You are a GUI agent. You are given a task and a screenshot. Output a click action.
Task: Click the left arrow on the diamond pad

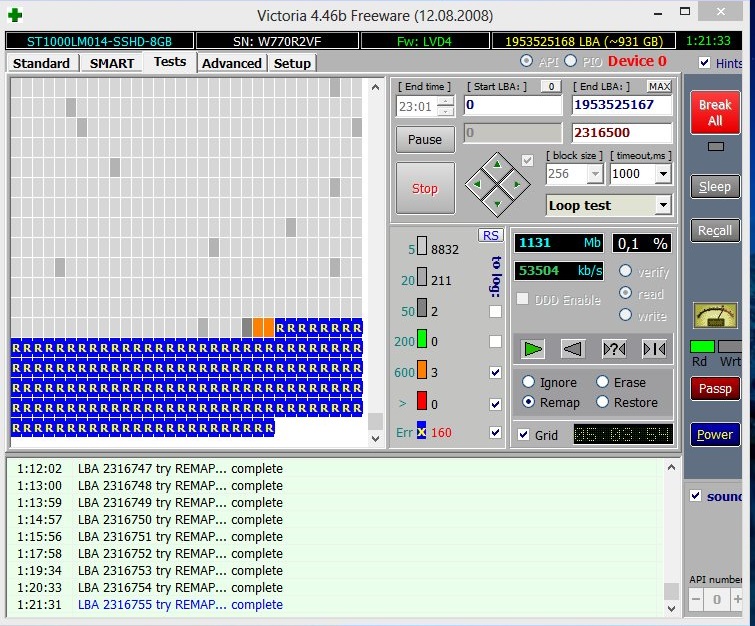[x=478, y=184]
